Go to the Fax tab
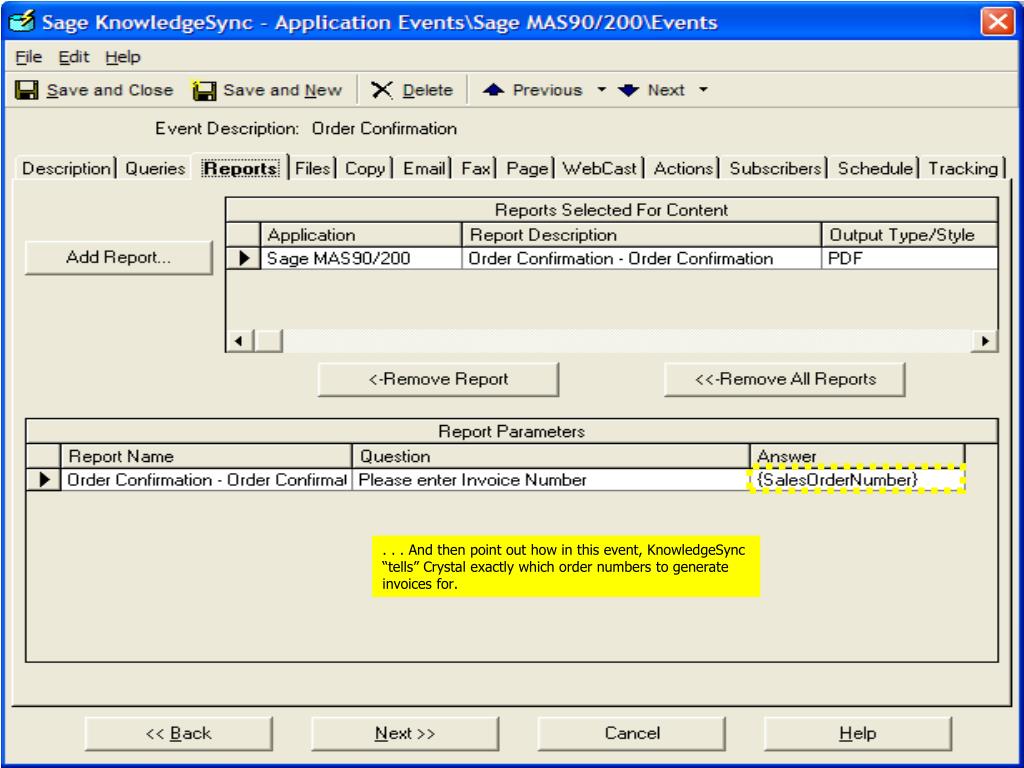This screenshot has height=768, width=1024. click(x=475, y=168)
